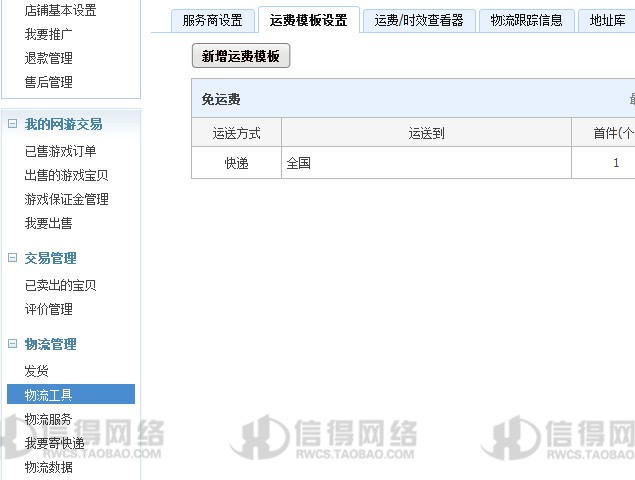Image resolution: width=635 pixels, height=480 pixels.
Task: Open 店铺基本设置 in the sidebar
Action: 60,10
